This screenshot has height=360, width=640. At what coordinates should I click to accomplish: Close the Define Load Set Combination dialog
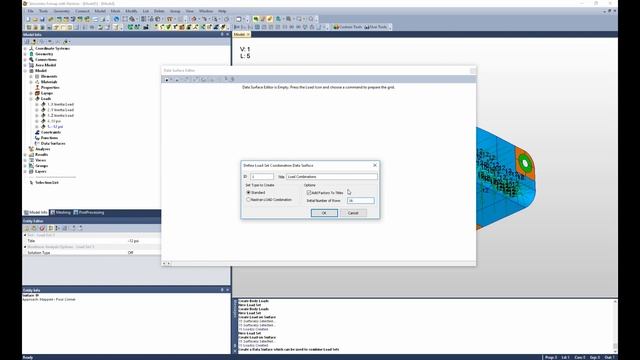[x=375, y=165]
